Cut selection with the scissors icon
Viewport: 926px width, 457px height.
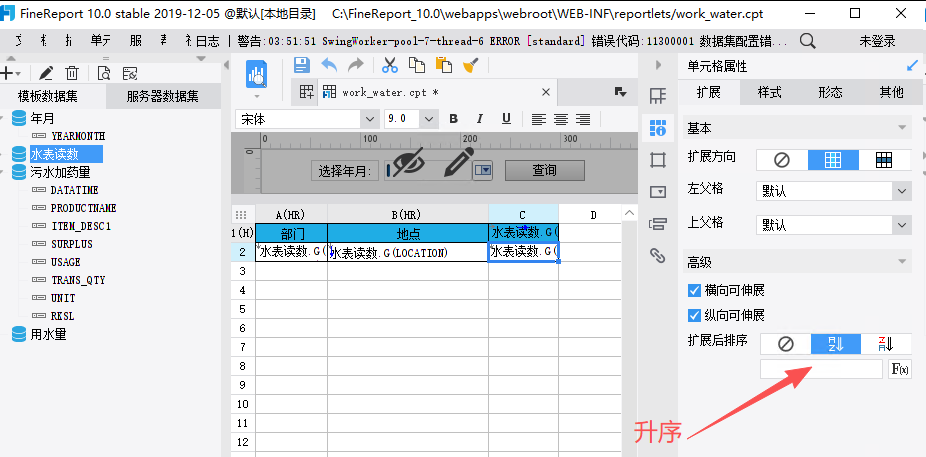click(390, 64)
